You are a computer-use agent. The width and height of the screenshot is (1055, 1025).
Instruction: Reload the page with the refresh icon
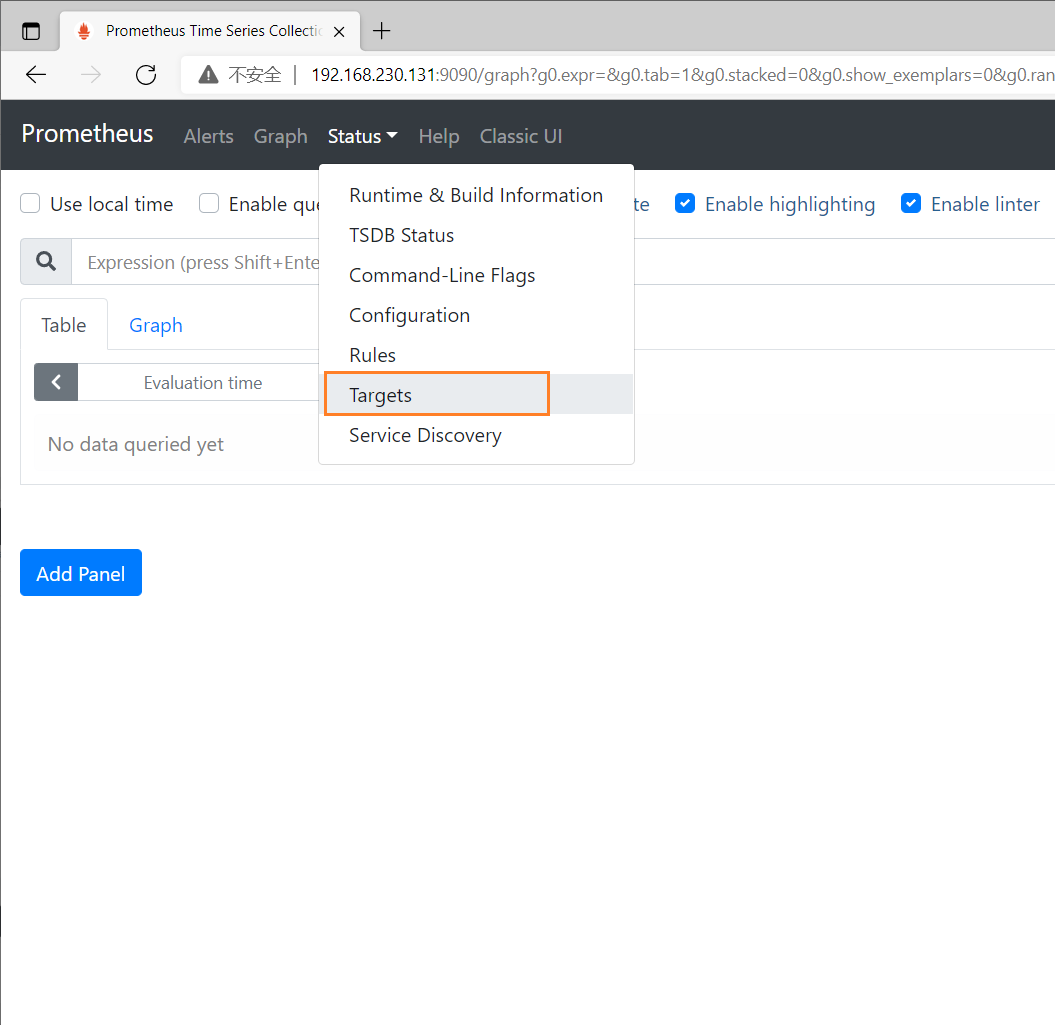point(146,75)
